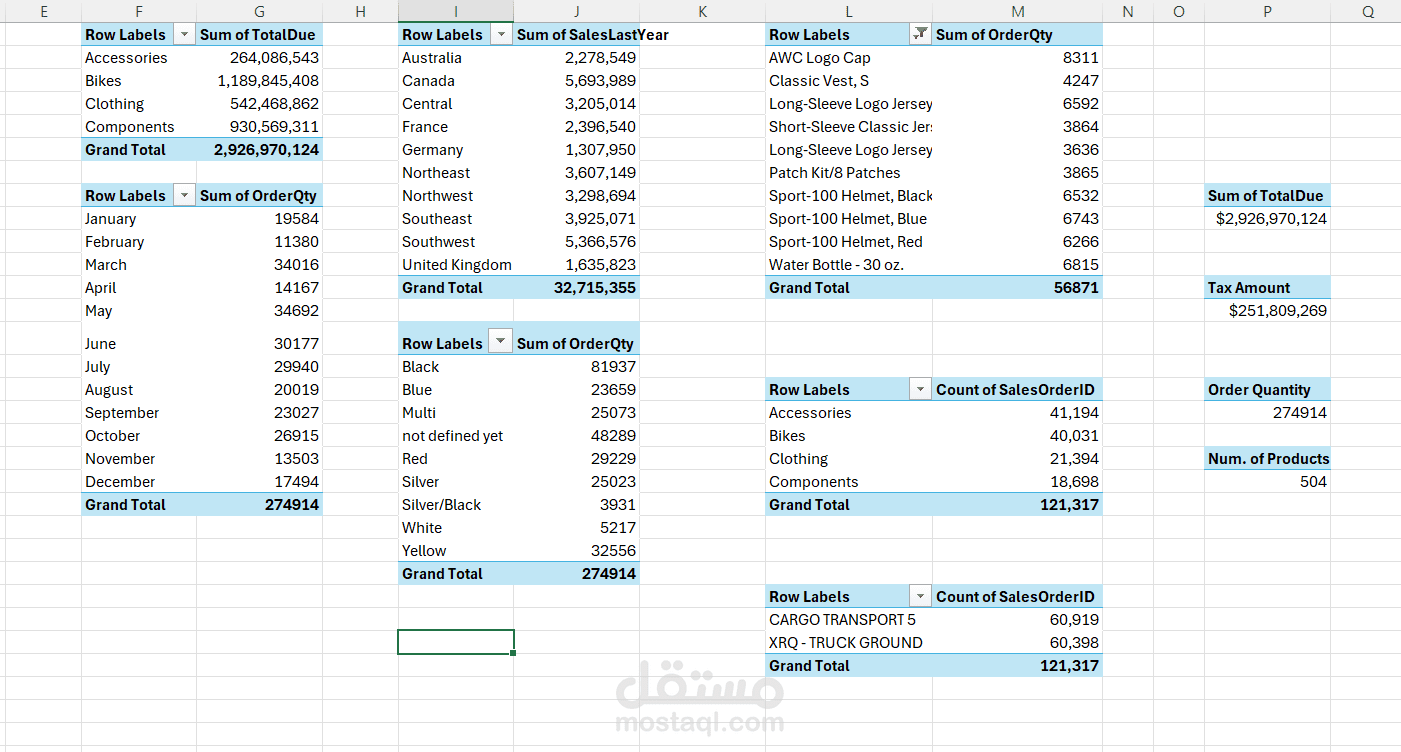Click the empty selected cell with green border
Screen dimensions: 1401x752
click(456, 642)
